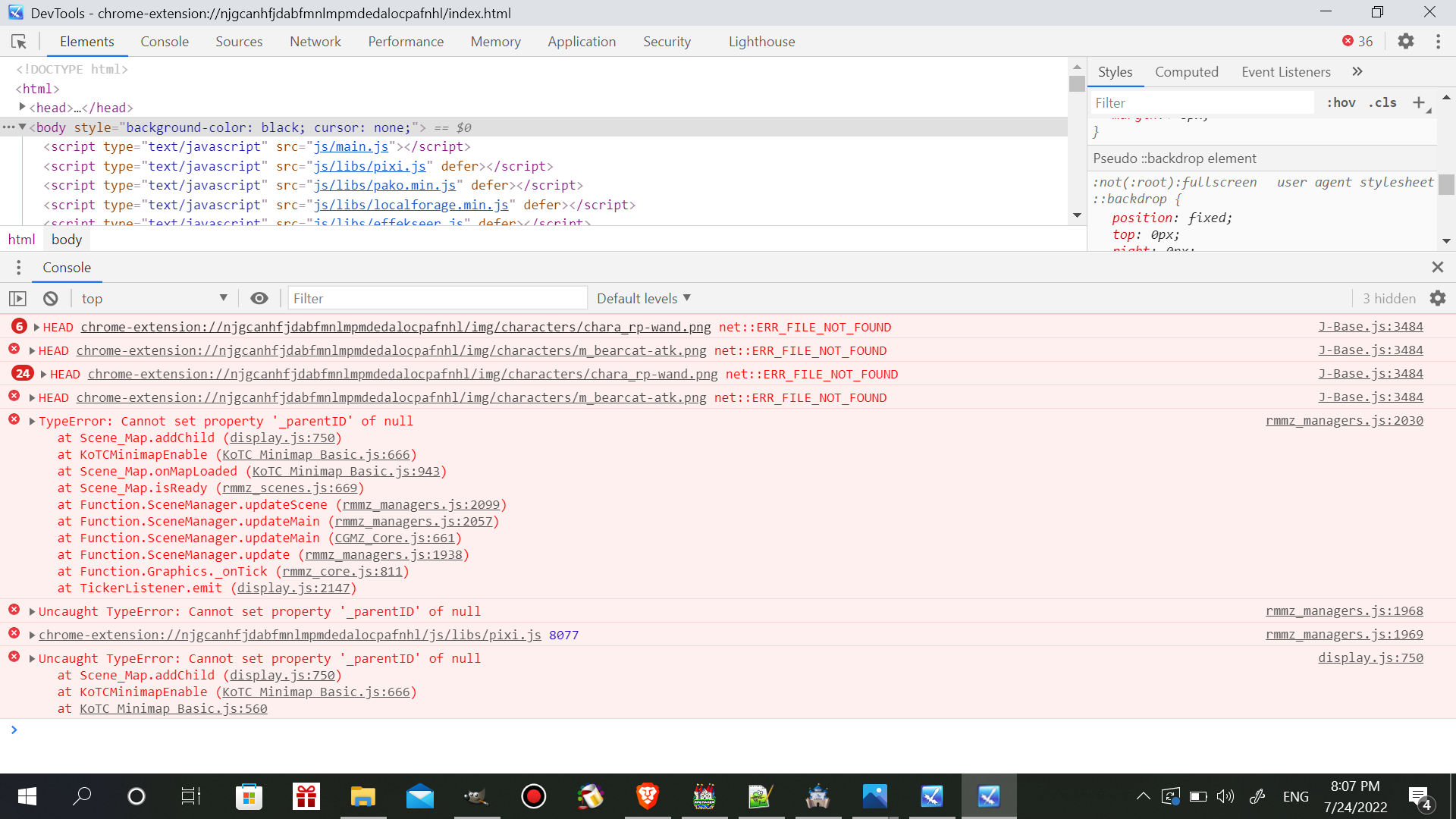This screenshot has height=819, width=1456.
Task: Switch to the Sources tab
Action: point(239,42)
